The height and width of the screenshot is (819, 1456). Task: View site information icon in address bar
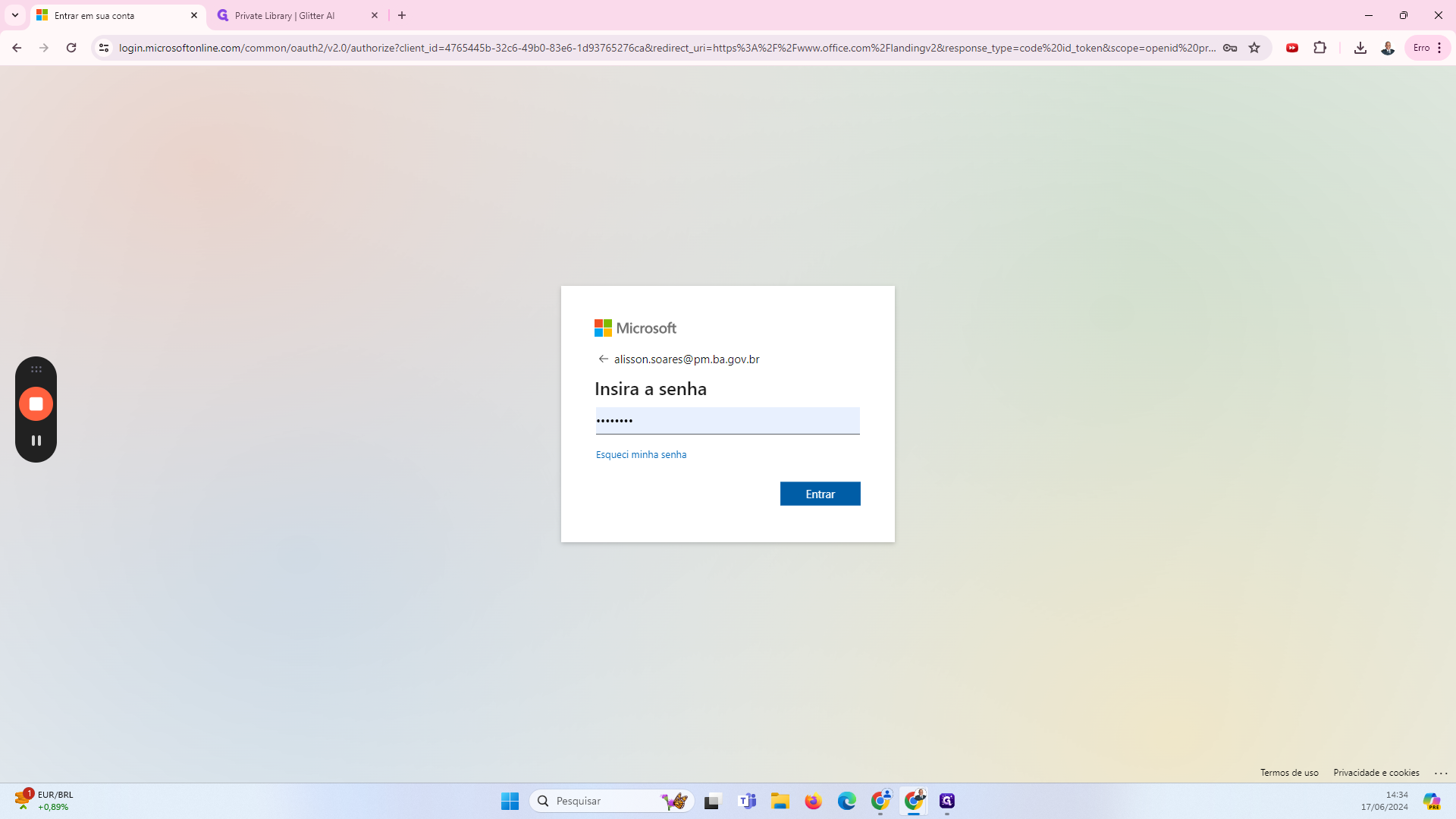(x=104, y=48)
